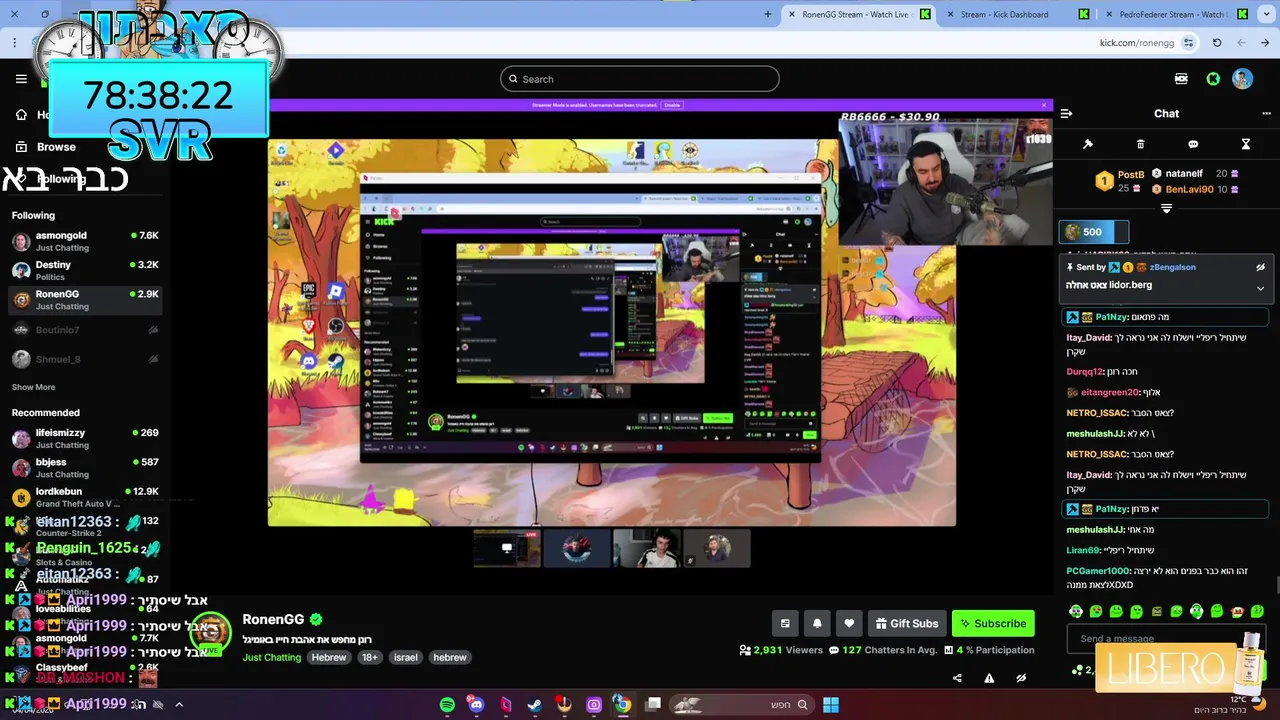Click the chat collapse arrow icon
This screenshot has width=1280, height=720.
point(1066,113)
